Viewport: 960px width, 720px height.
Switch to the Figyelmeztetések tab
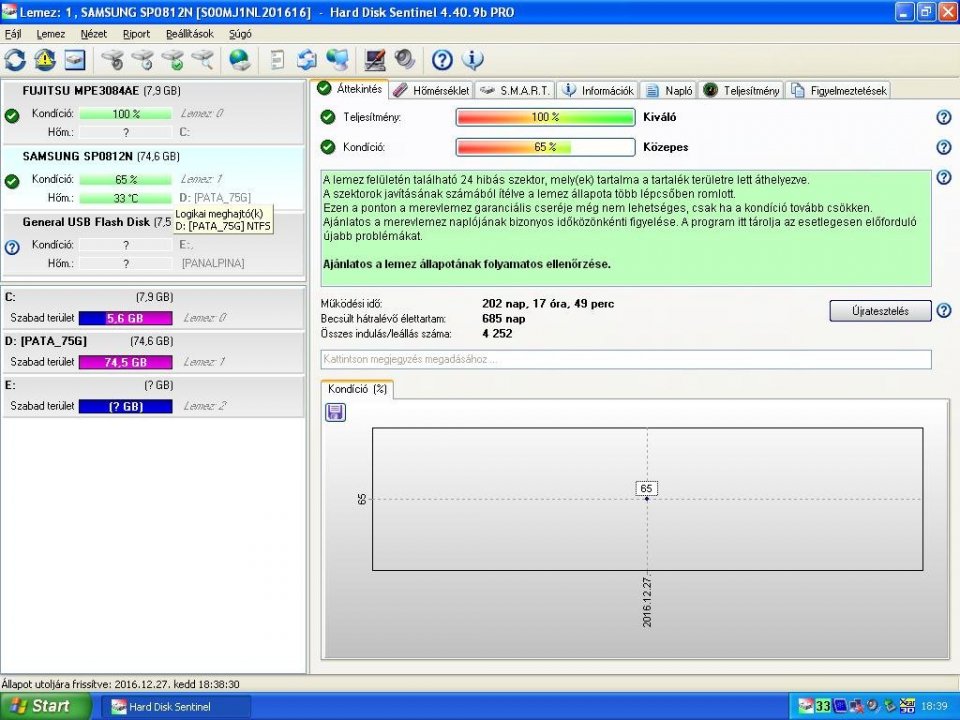838,91
